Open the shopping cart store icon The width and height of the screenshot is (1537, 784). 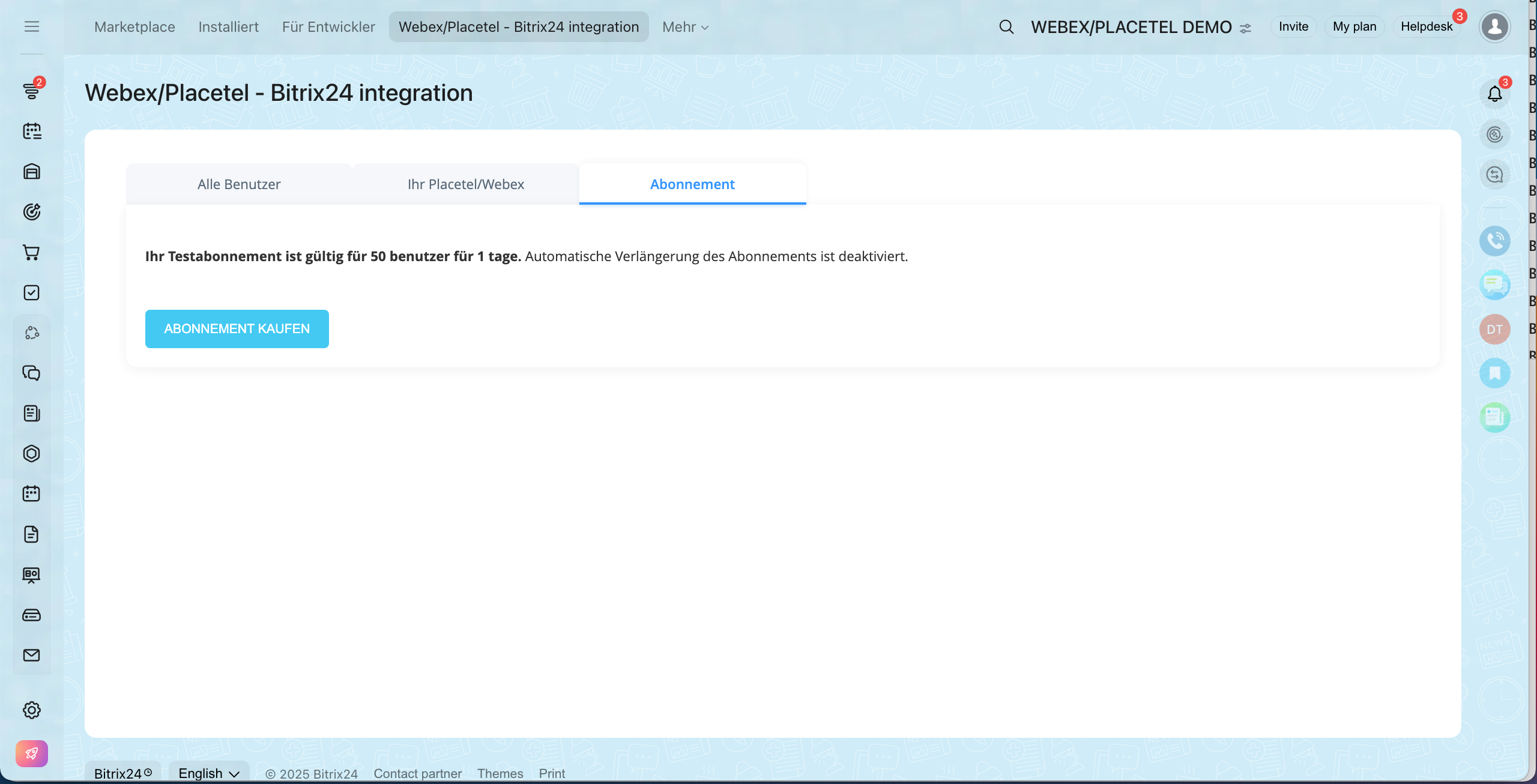coord(31,252)
